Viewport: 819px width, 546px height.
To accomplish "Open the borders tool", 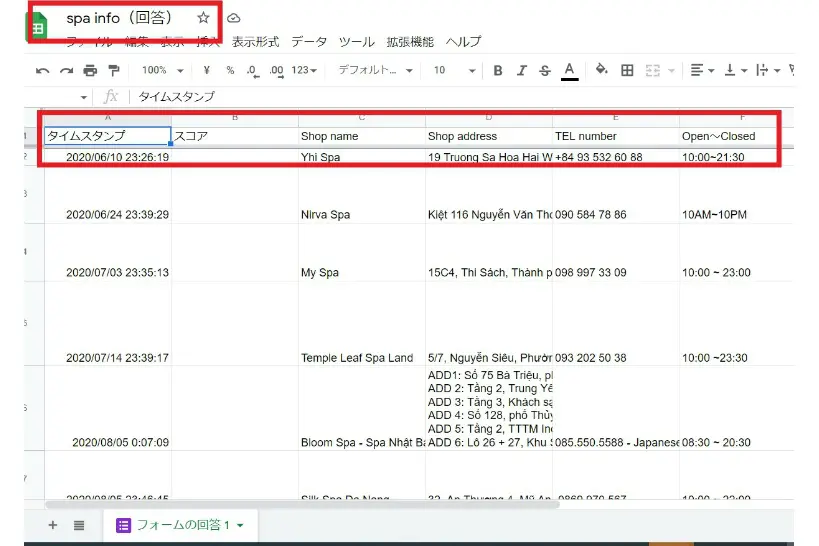I will click(627, 70).
